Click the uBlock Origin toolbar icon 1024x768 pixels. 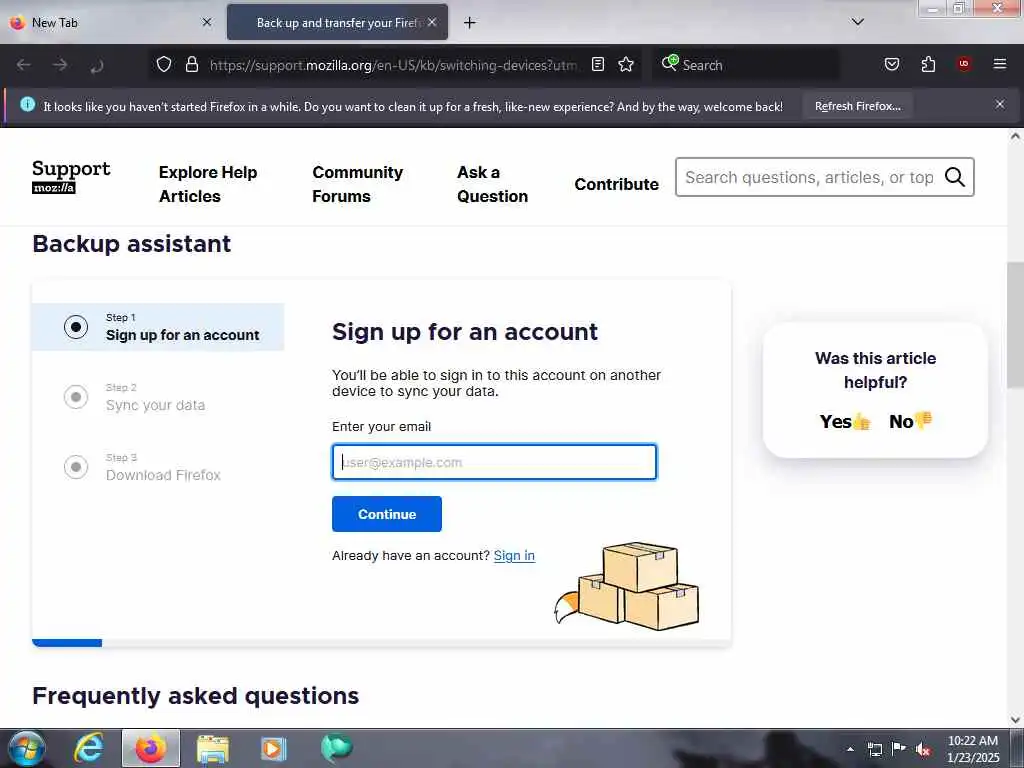point(963,64)
